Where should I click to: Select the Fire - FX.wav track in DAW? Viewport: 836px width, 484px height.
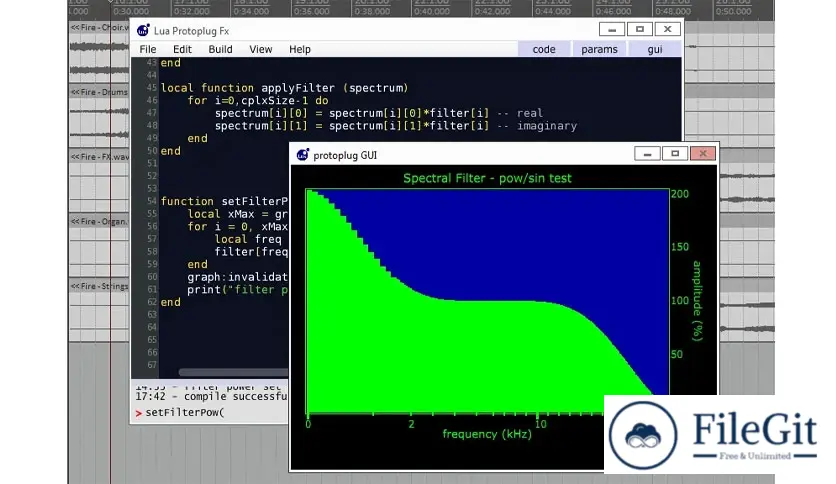pos(99,157)
